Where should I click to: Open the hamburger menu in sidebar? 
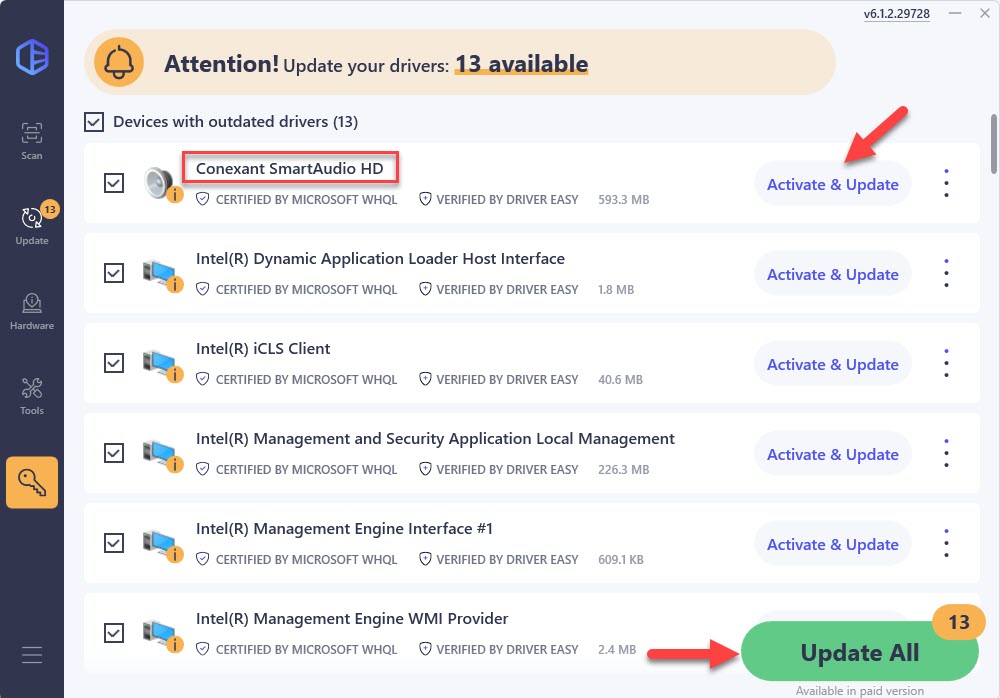(x=32, y=655)
